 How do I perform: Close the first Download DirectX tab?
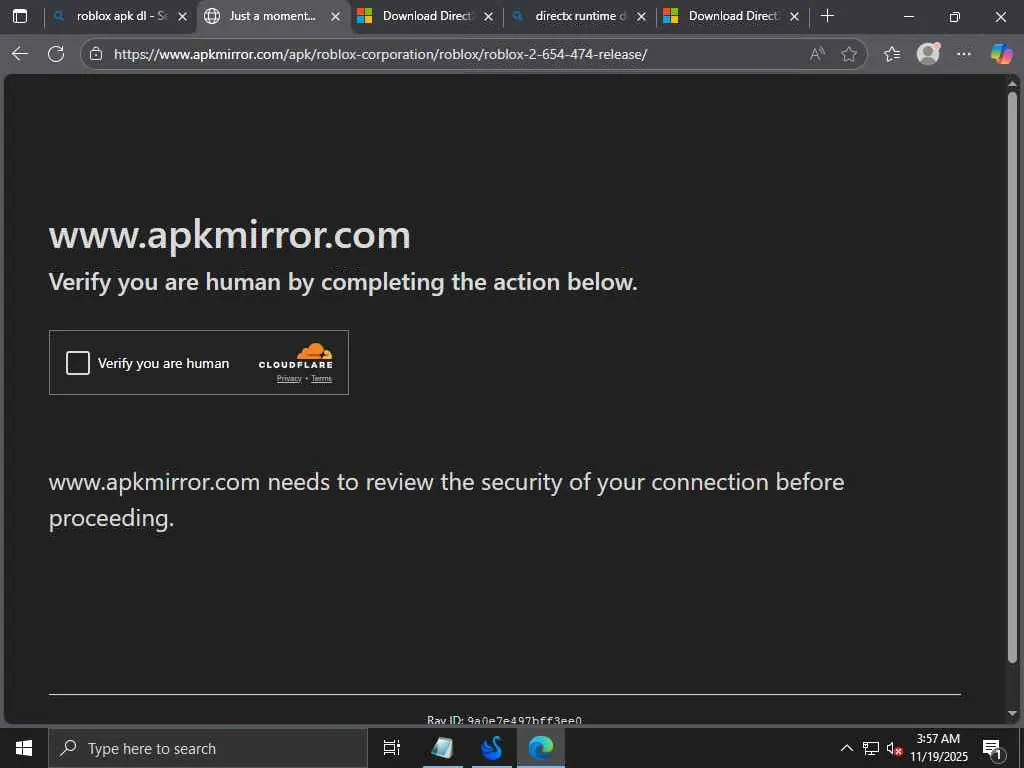coord(488,17)
